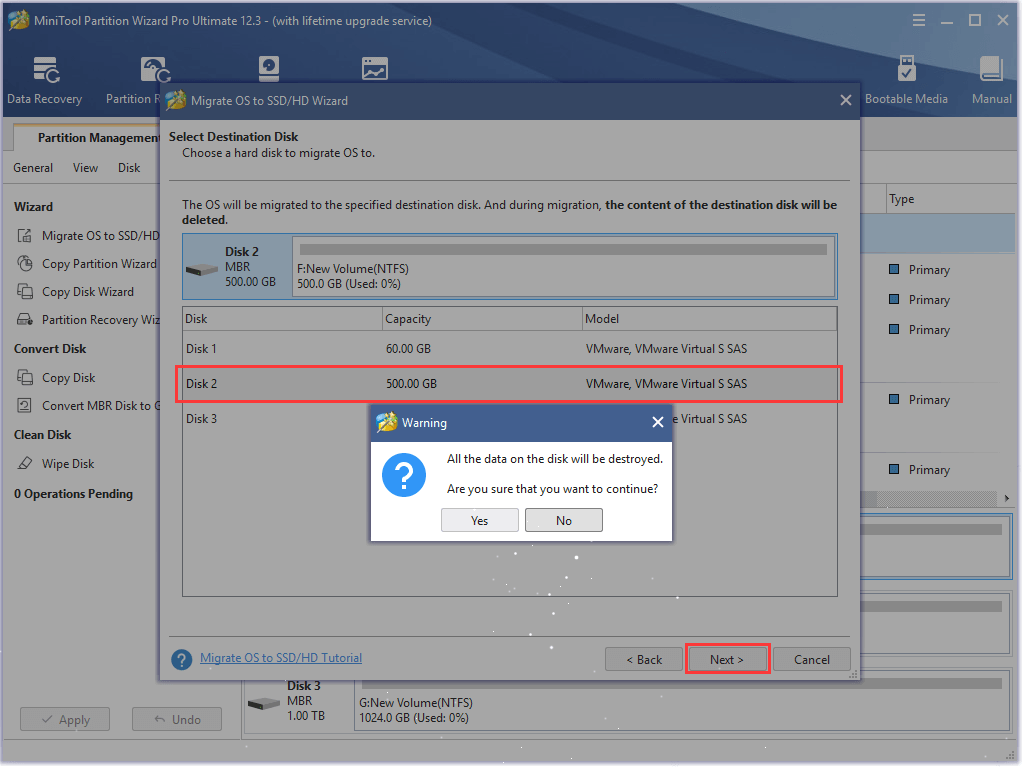Viewport: 1023px width, 767px height.
Task: Open the Disk Benchmark toolbar icon
Action: tap(269, 68)
